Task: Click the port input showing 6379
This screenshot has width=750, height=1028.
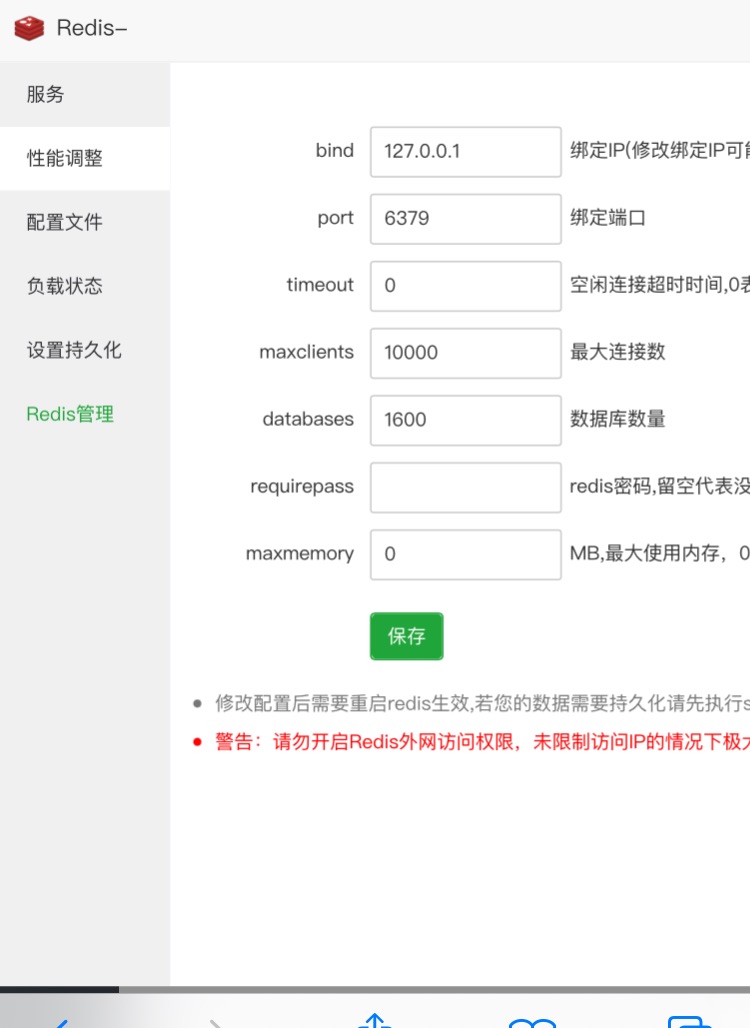Action: click(465, 218)
